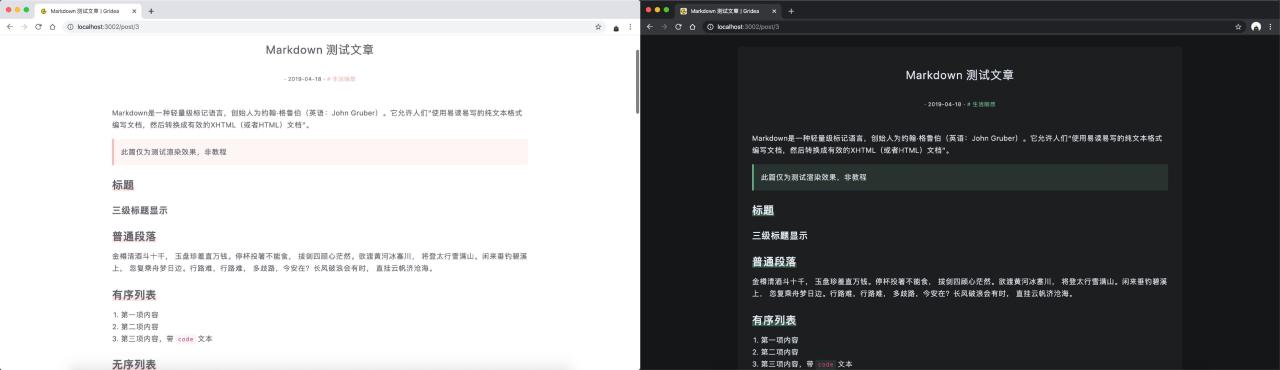View site info icon in light window address bar
1280x370 pixels.
coord(71,27)
